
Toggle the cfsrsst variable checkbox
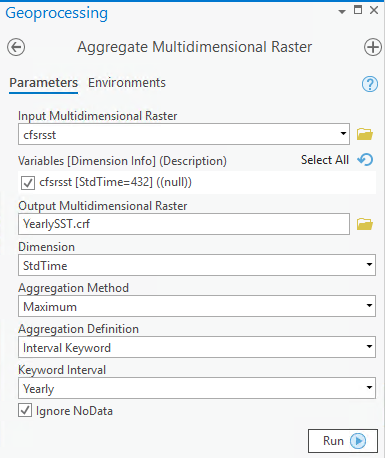pyautogui.click(x=28, y=183)
